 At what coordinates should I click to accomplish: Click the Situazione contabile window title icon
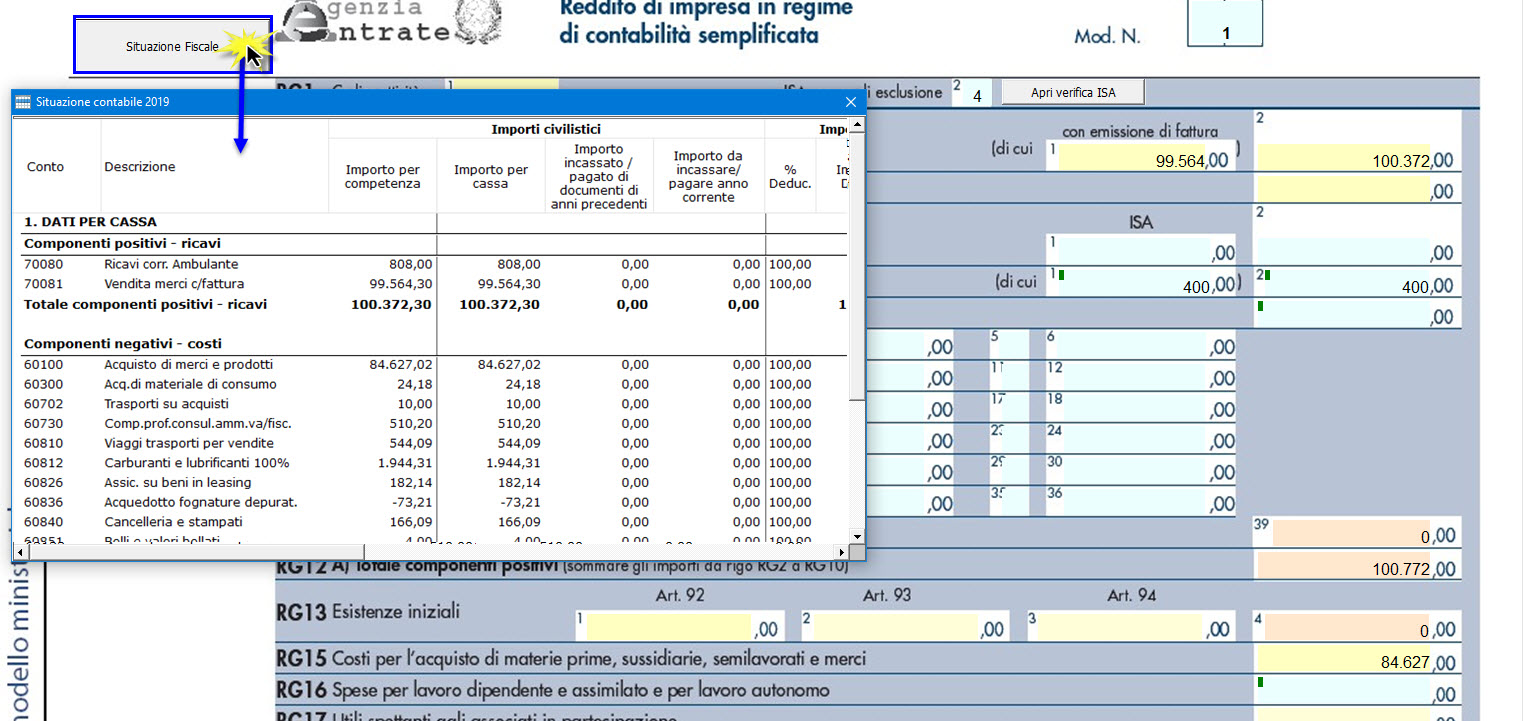pyautogui.click(x=24, y=102)
